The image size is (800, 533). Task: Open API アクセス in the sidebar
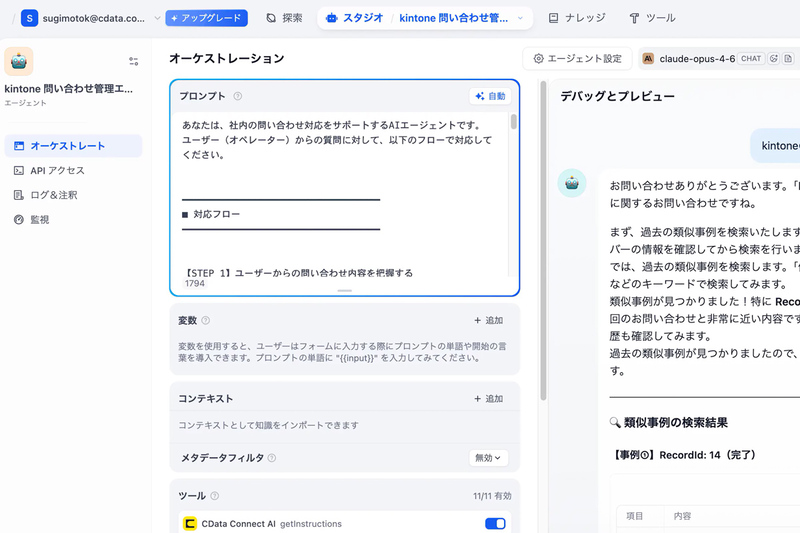click(x=73, y=170)
